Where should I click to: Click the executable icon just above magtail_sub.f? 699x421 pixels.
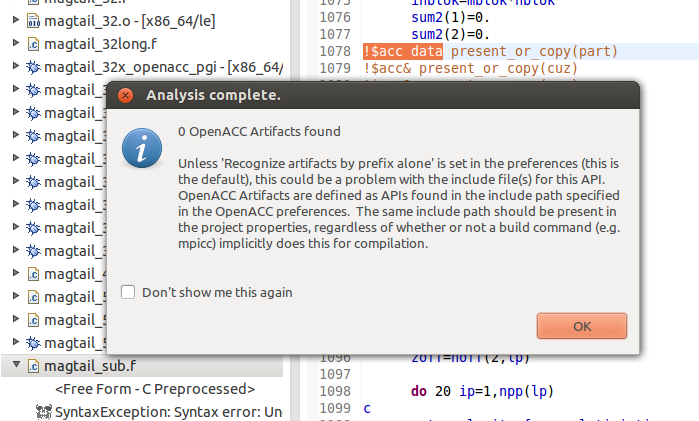coord(33,343)
